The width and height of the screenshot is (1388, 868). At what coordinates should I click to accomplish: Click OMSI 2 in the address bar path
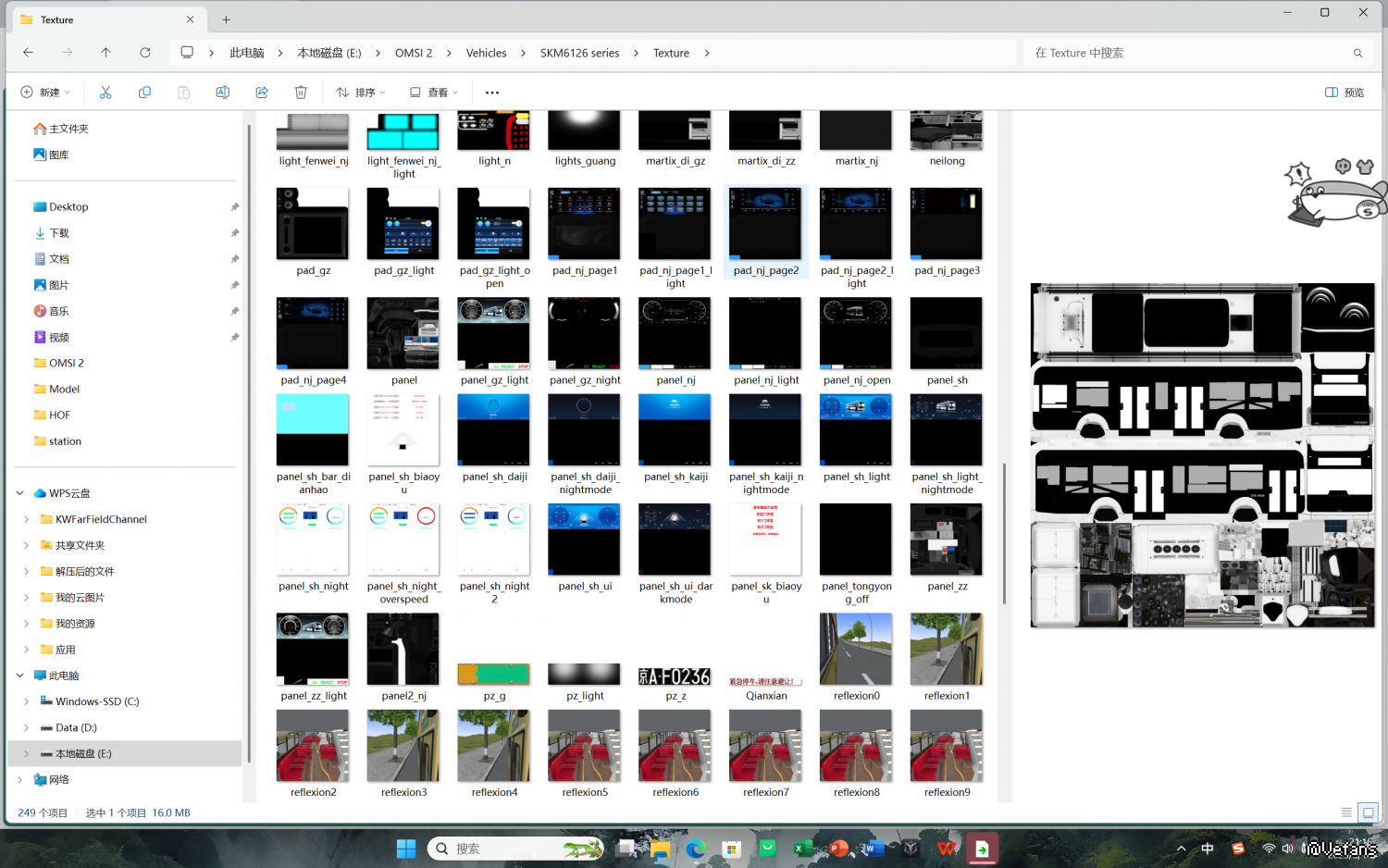tap(414, 54)
